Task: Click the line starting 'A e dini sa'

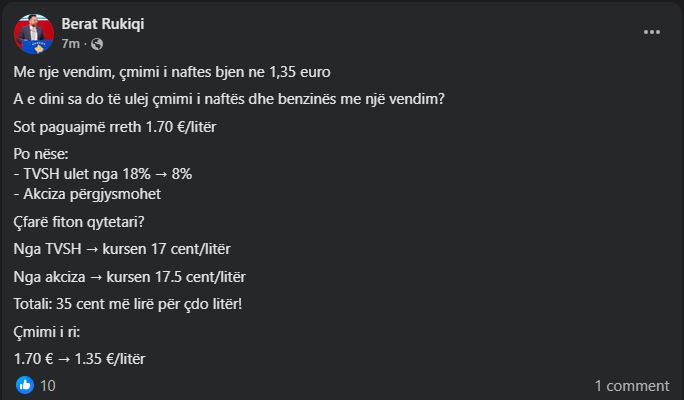Action: pos(230,100)
